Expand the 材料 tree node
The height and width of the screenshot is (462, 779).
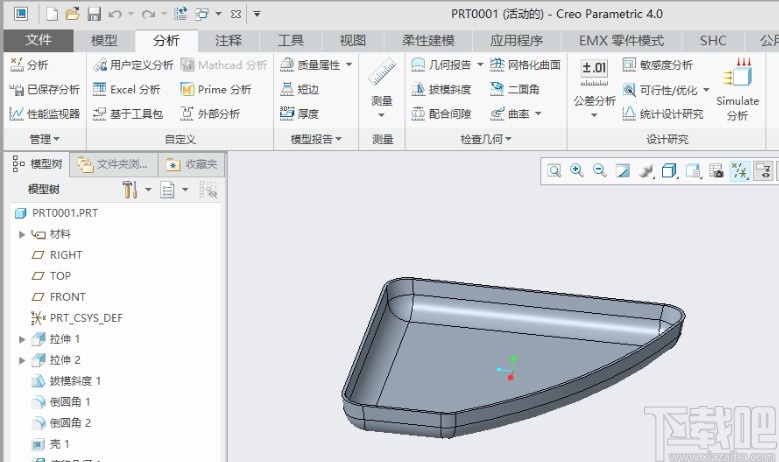(x=22, y=234)
